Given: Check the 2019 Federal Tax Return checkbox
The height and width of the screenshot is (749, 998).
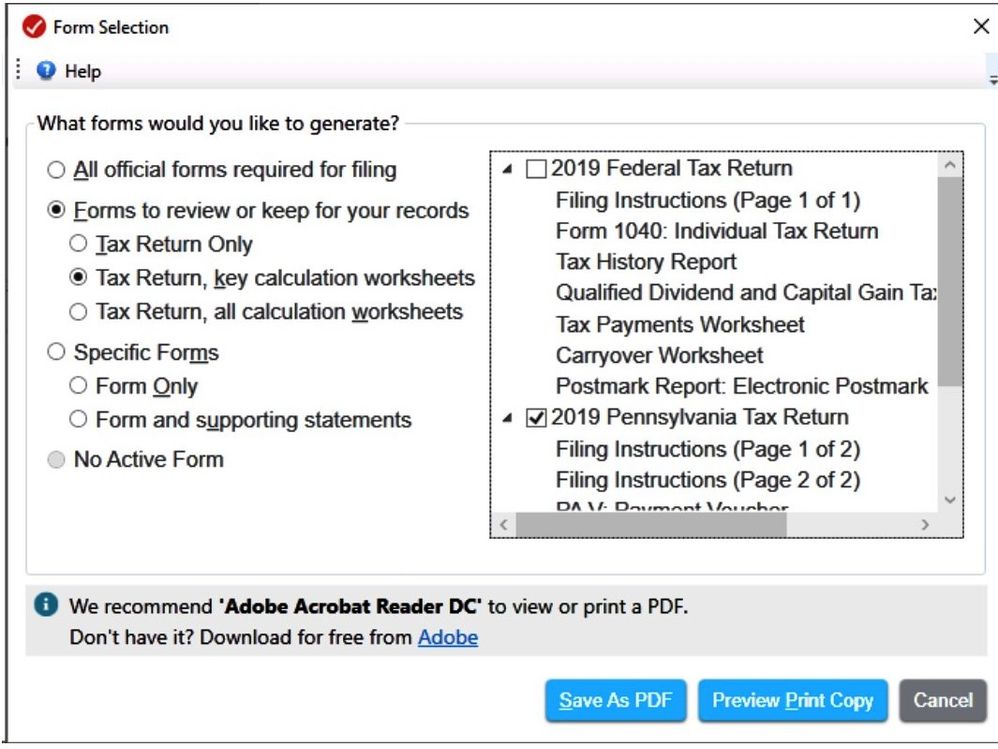Looking at the screenshot, I should coord(536,169).
